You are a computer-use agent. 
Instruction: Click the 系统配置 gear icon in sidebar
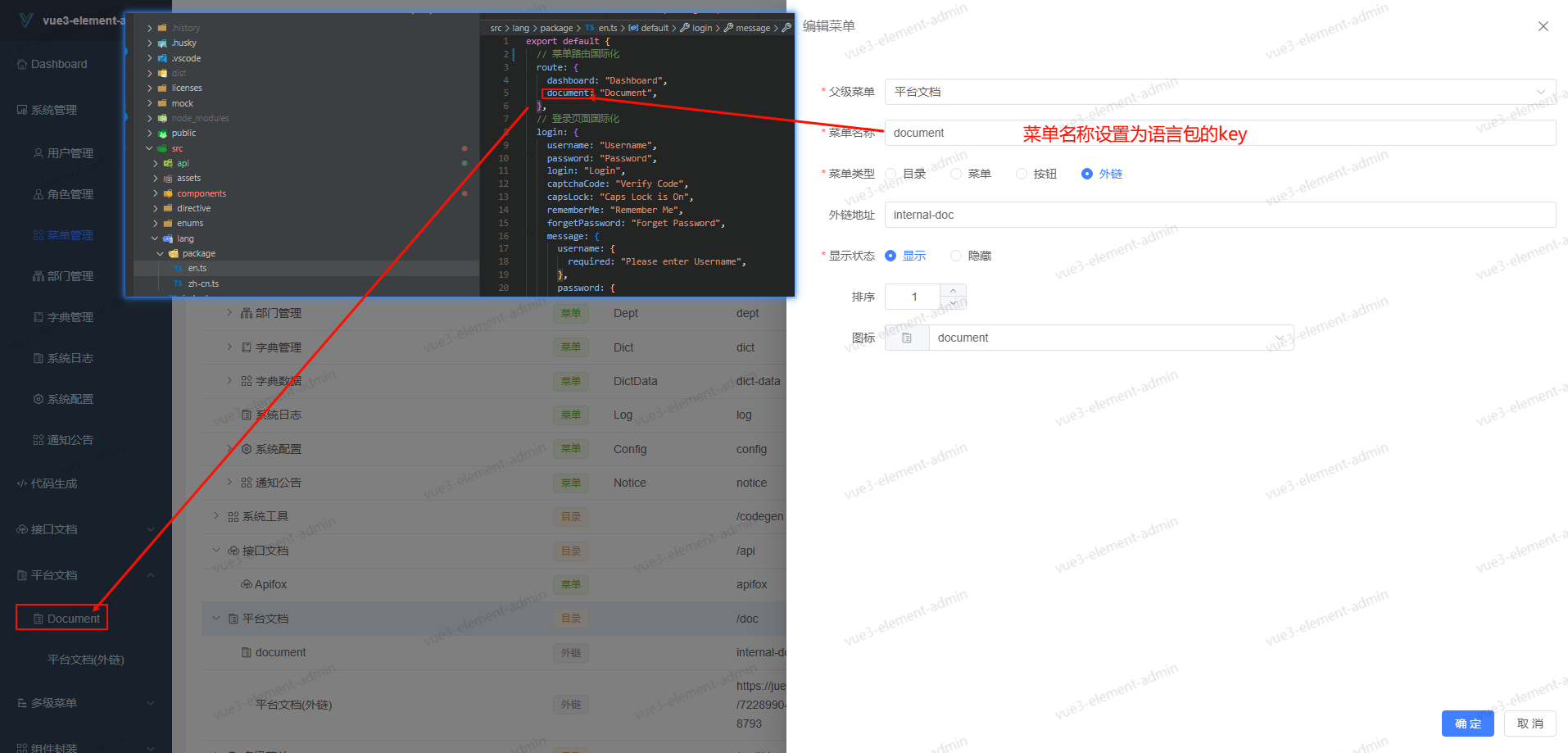(39, 399)
